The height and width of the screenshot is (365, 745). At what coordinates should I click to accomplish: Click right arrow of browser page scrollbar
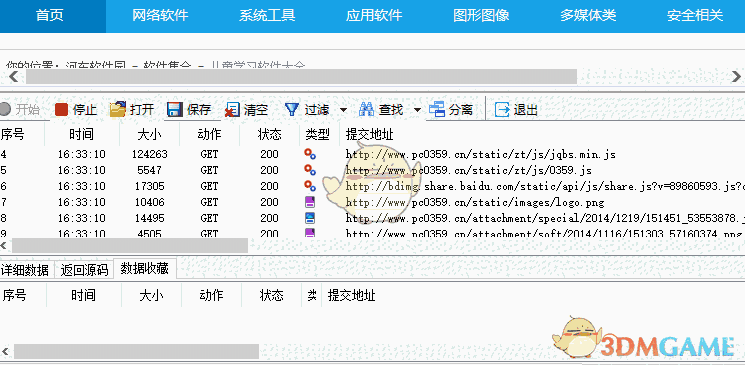(736, 76)
